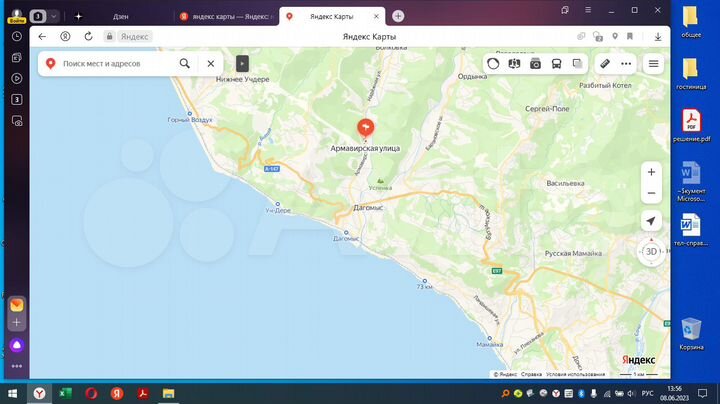Click the red Armavirskaya street map pin
This screenshot has width=720, height=404.
(x=365, y=128)
